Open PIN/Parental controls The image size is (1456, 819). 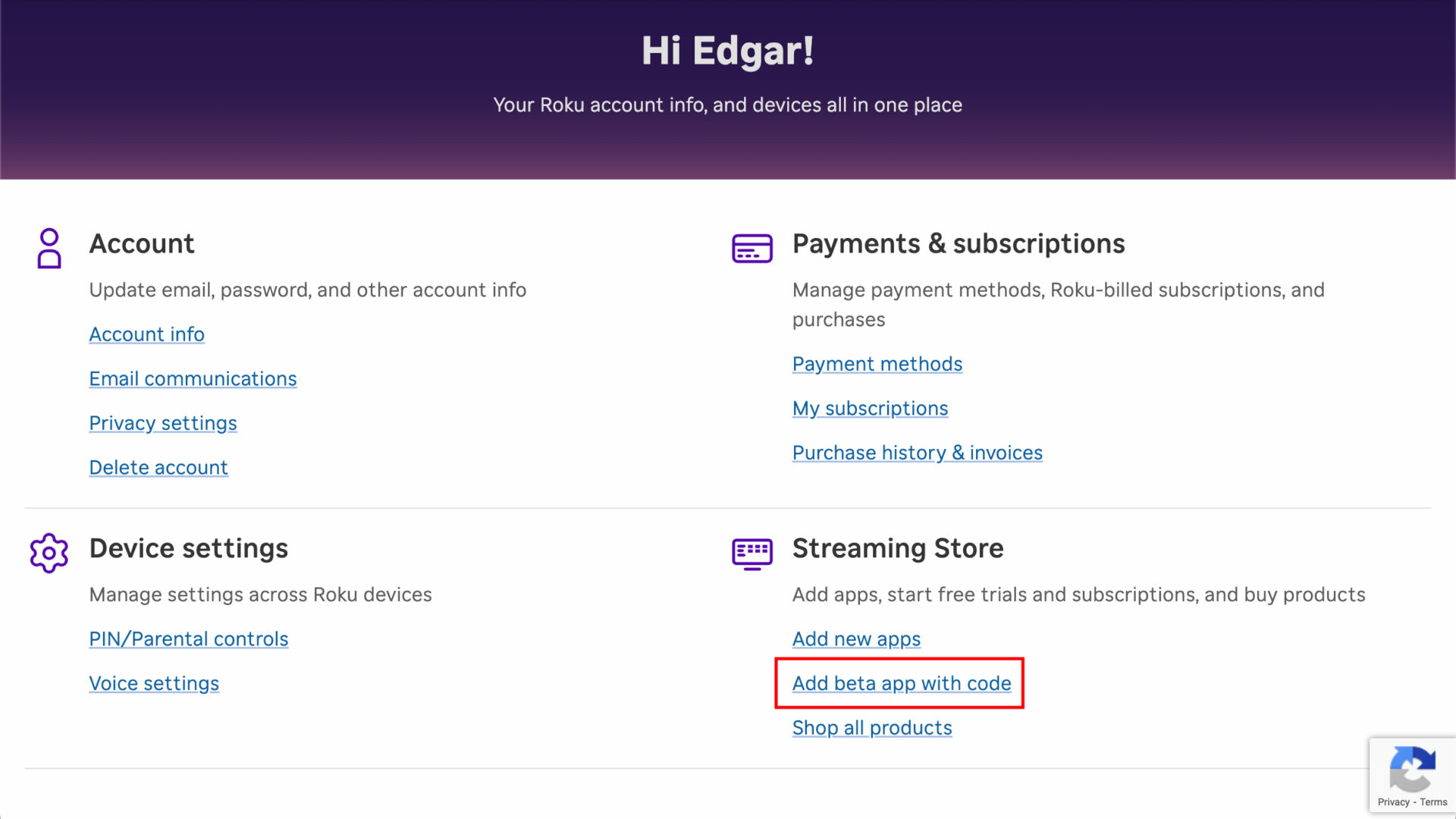coord(188,639)
